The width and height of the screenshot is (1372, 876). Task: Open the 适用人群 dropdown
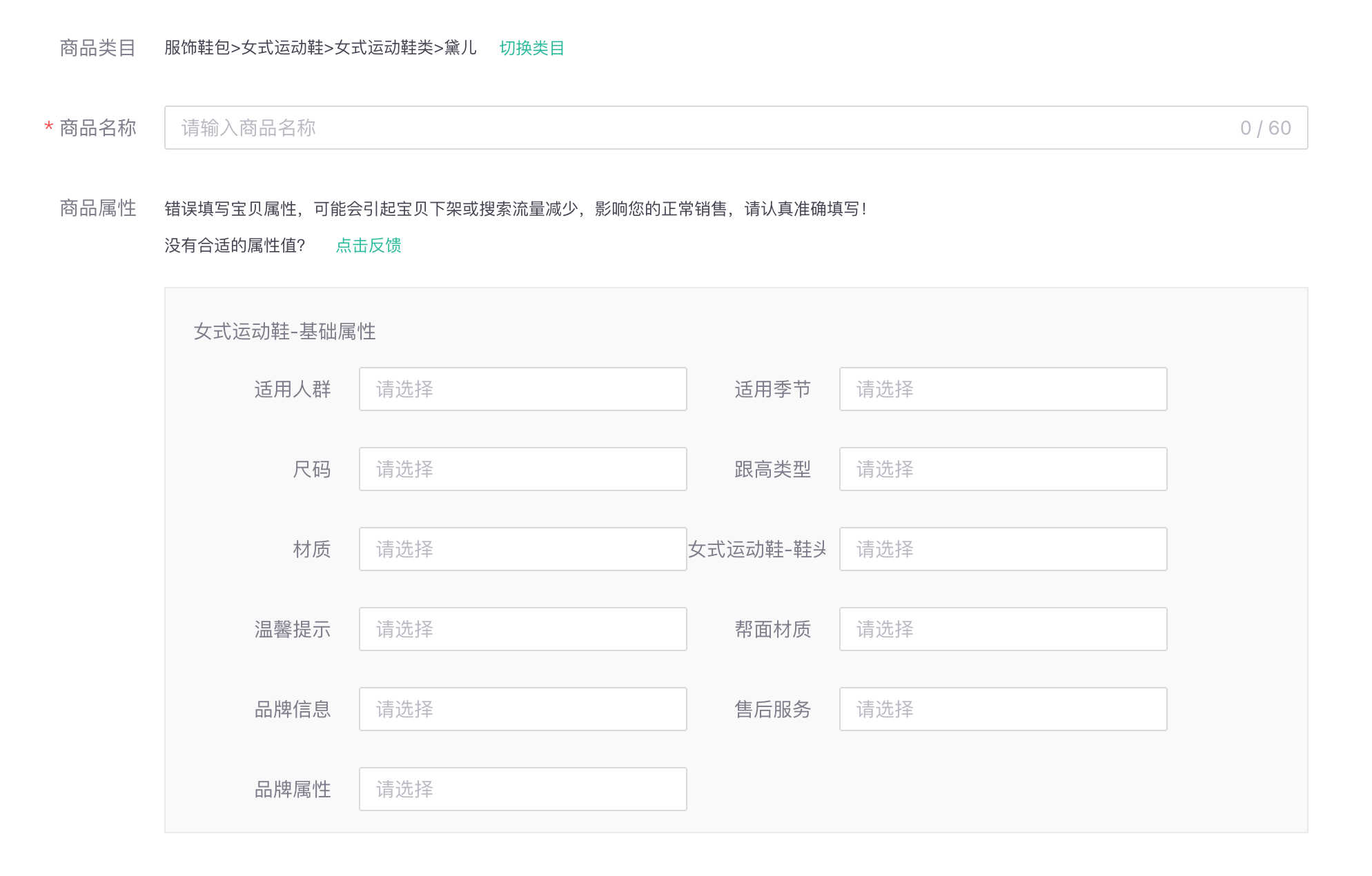[522, 389]
